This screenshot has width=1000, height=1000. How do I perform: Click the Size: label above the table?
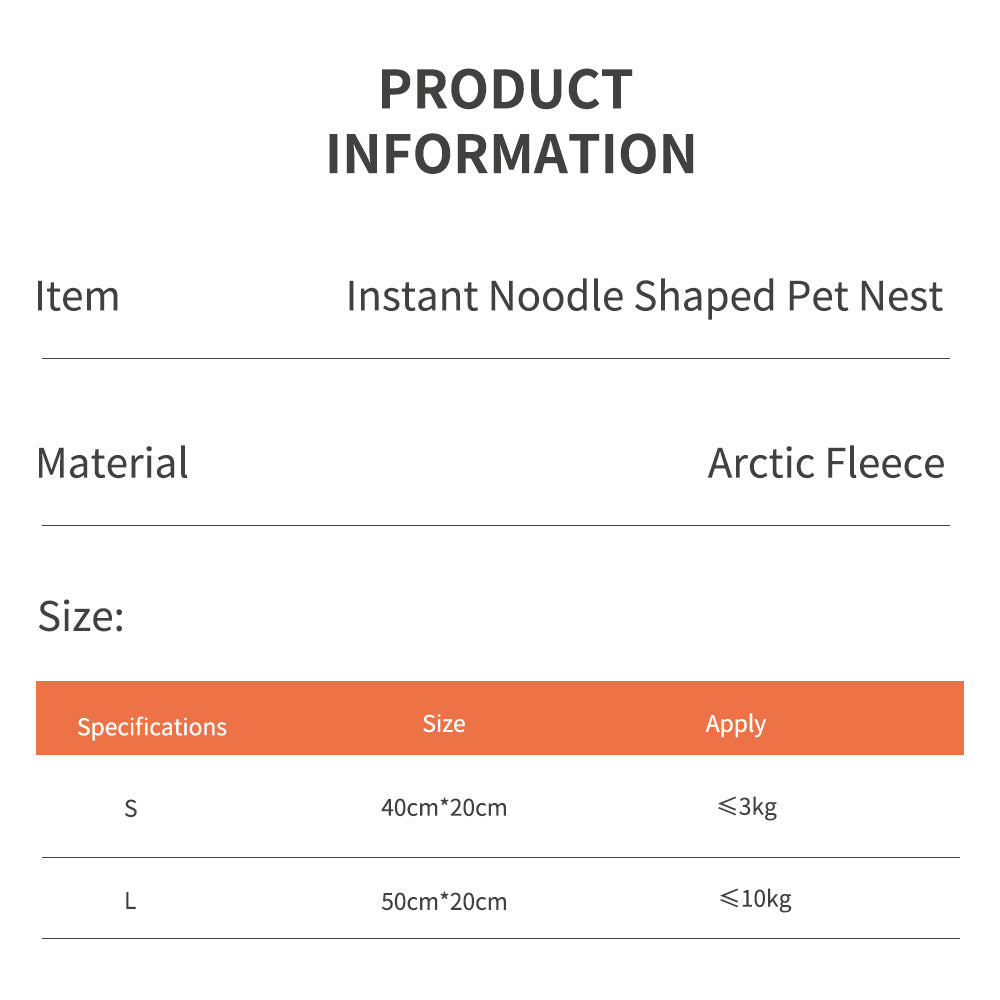(81, 616)
